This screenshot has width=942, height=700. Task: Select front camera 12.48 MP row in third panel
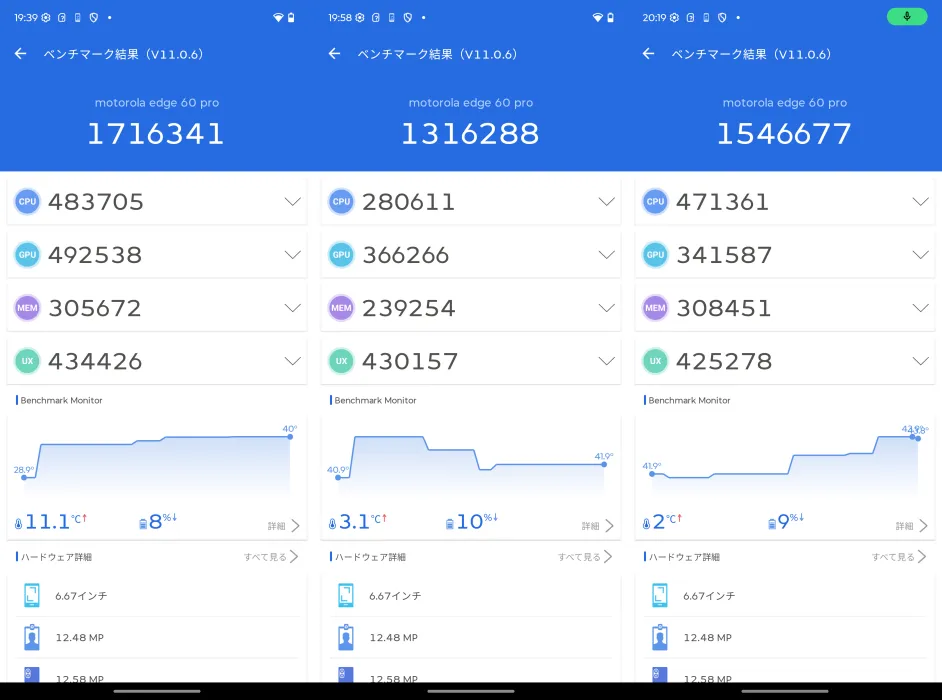[785, 638]
